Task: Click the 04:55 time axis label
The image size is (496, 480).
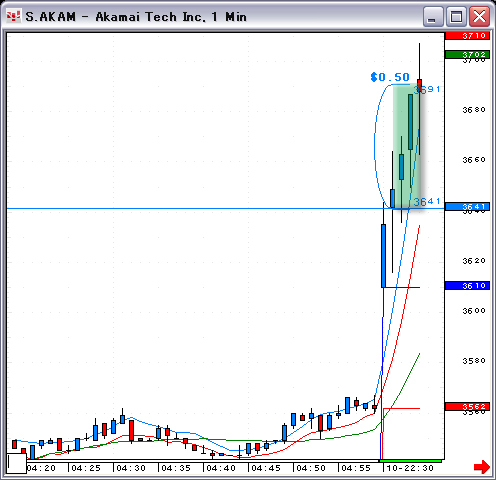Action: [x=356, y=468]
